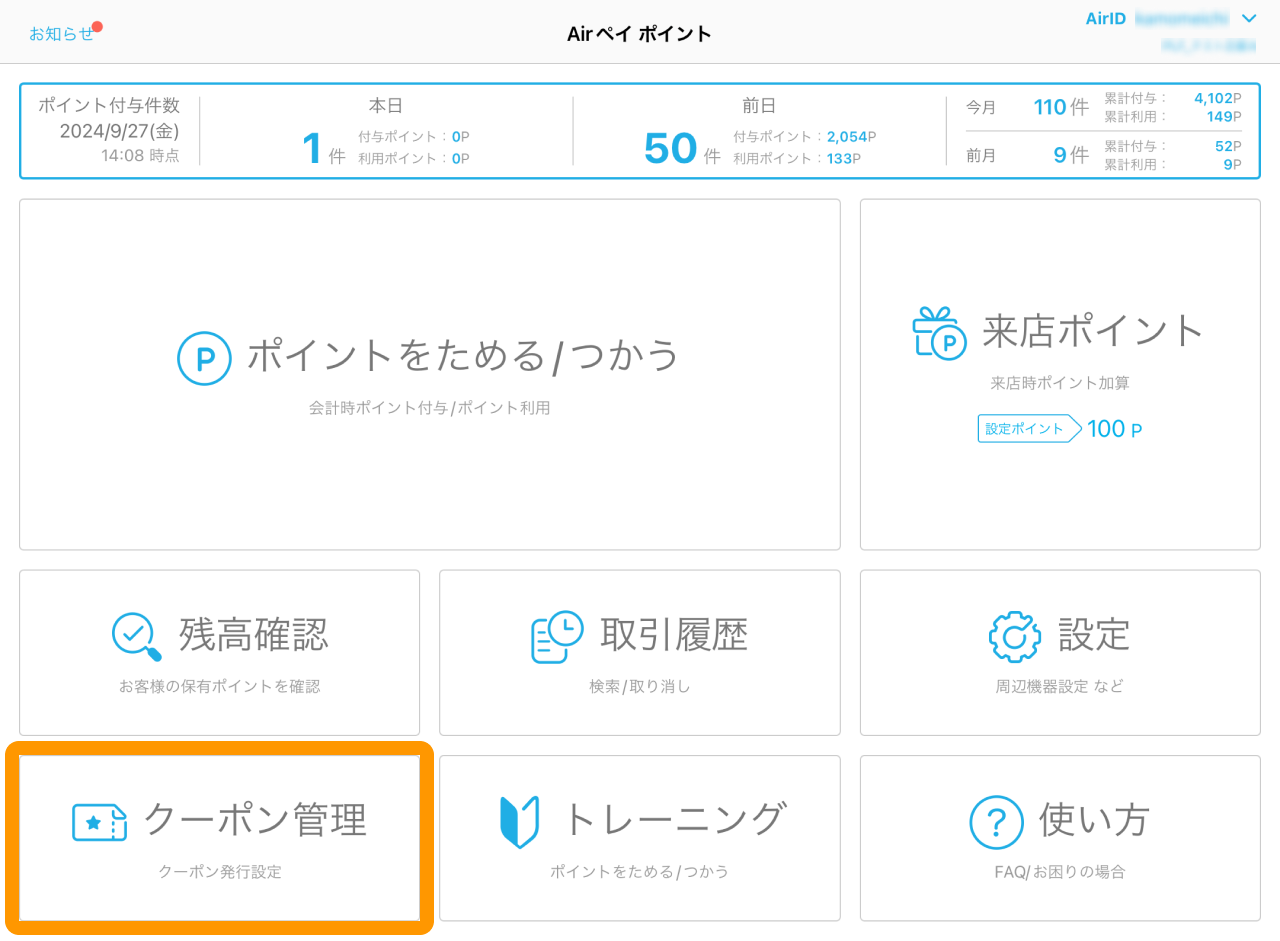This screenshot has width=1280, height=941.
Task: Click the 設定ポイント tag label
Action: pos(1030,429)
